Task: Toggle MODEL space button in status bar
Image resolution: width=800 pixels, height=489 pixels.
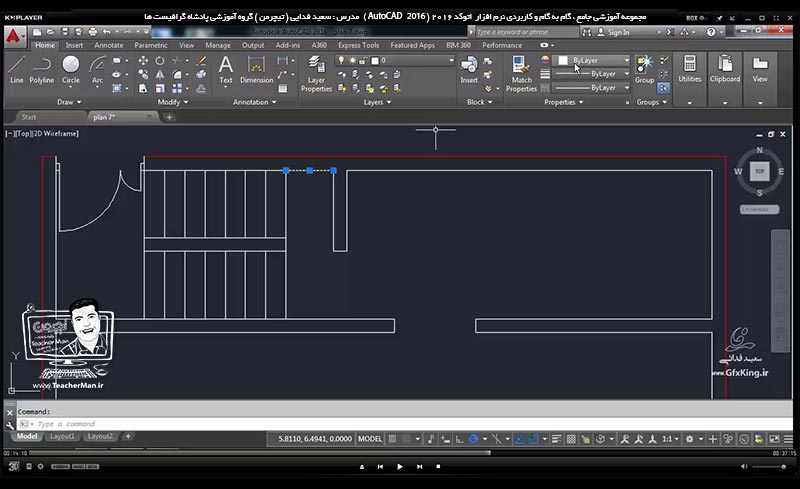Action: point(370,438)
